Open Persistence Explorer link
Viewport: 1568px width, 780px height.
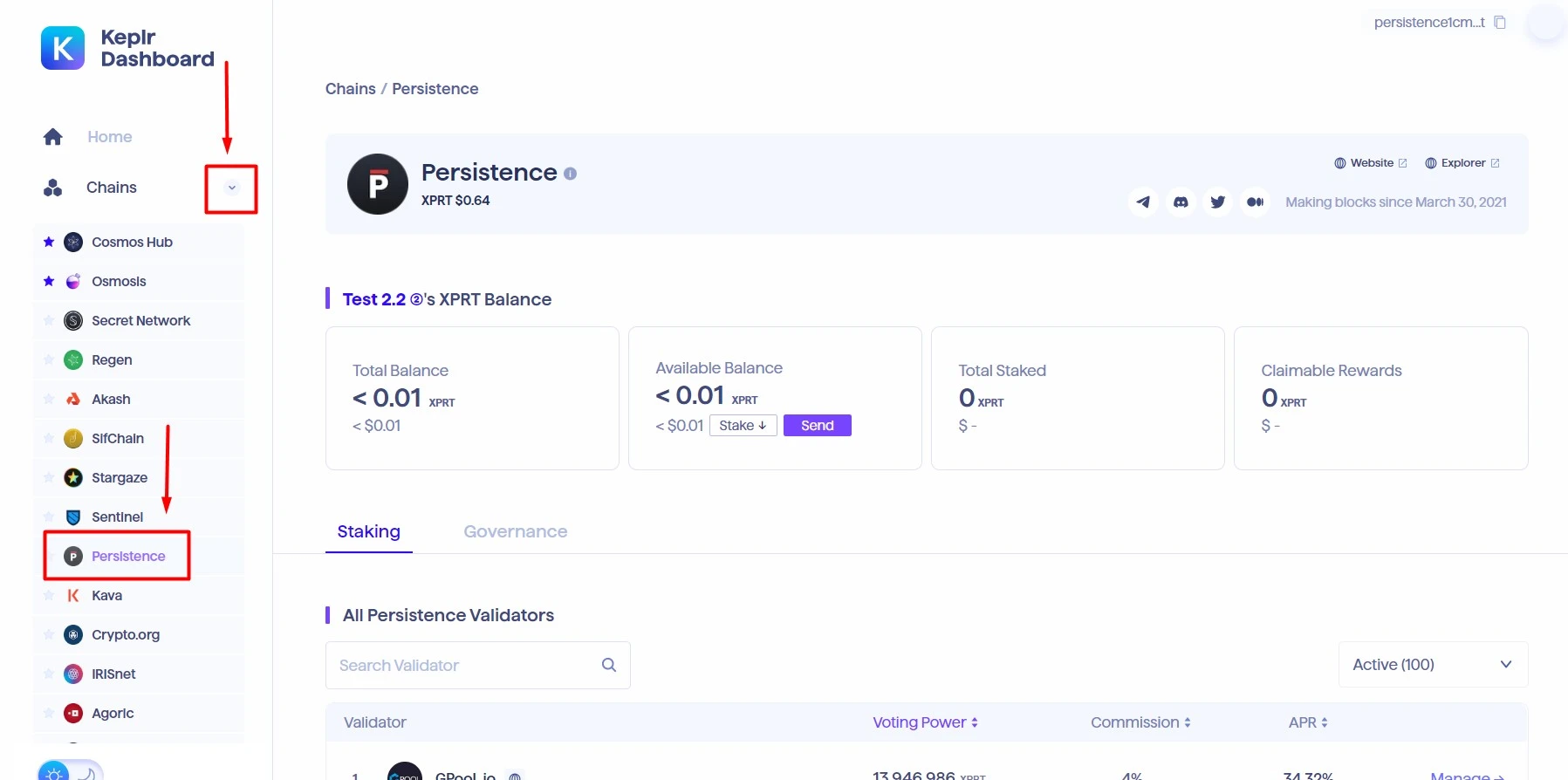pyautogui.click(x=1462, y=163)
